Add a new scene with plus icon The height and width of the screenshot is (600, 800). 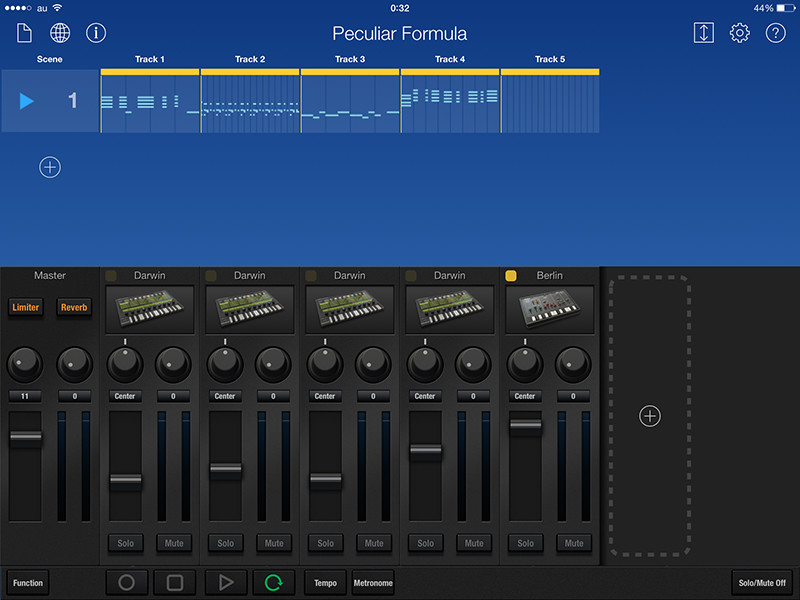pyautogui.click(x=49, y=167)
